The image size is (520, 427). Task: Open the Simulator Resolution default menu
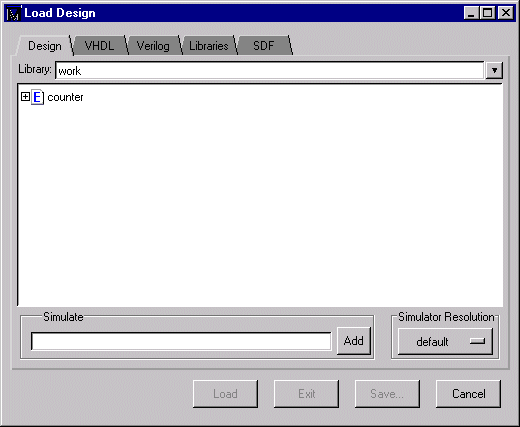[x=445, y=341]
